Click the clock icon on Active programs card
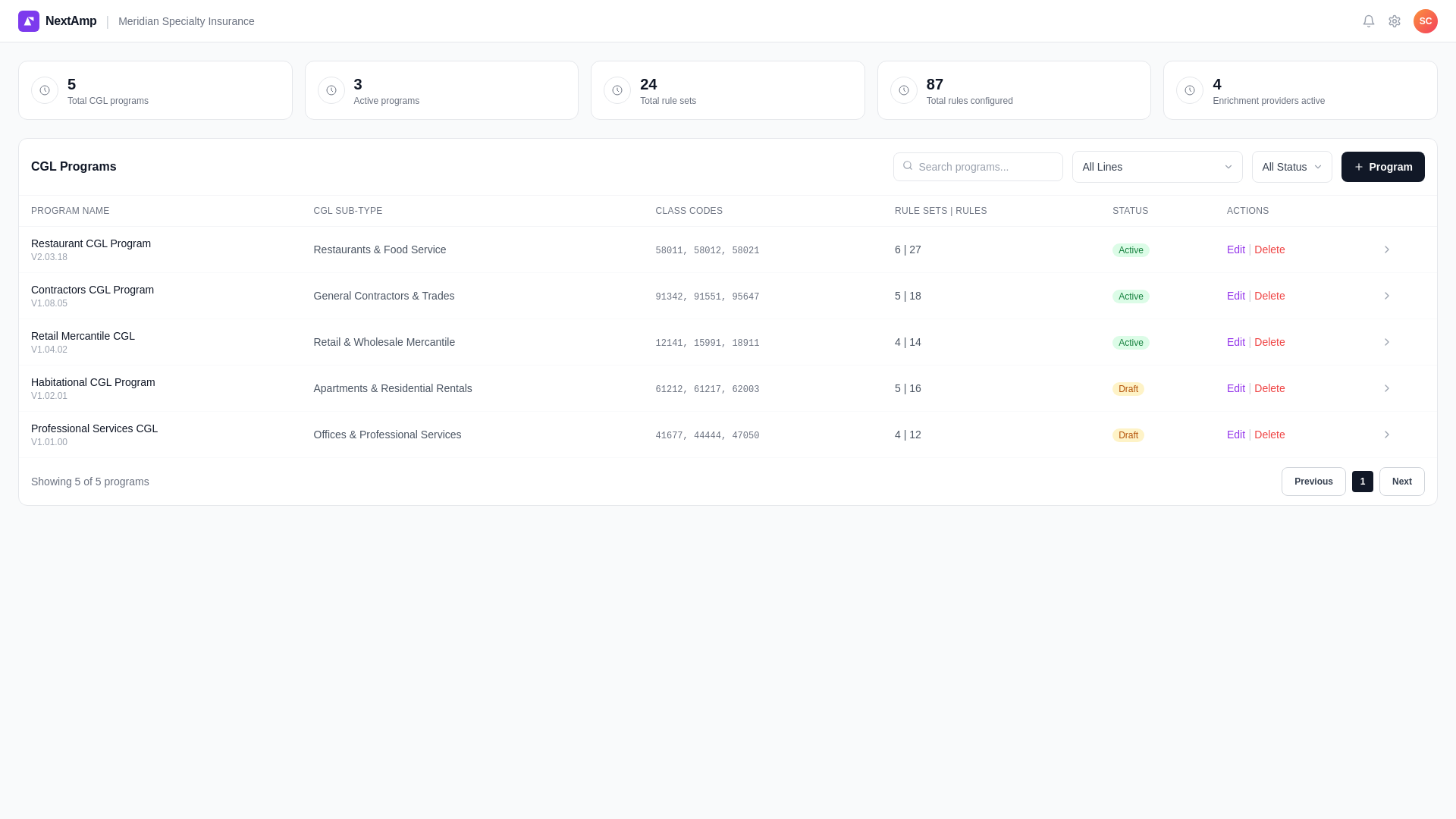 [x=331, y=90]
